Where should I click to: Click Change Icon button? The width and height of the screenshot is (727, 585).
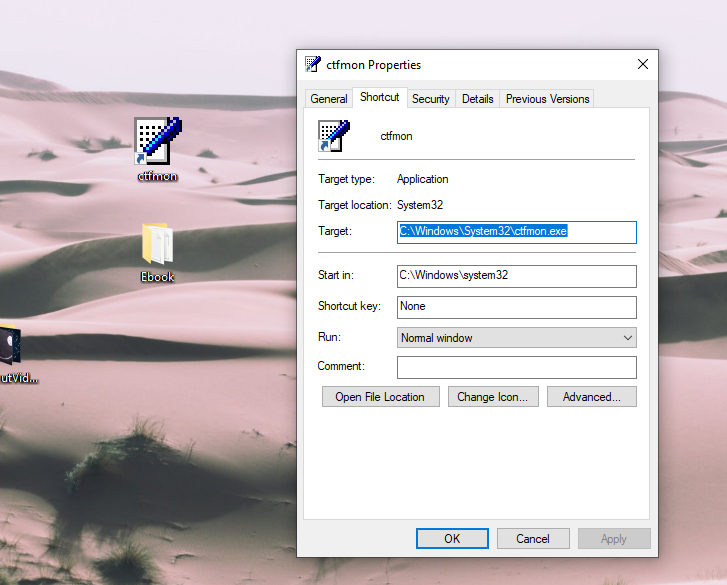click(x=493, y=397)
